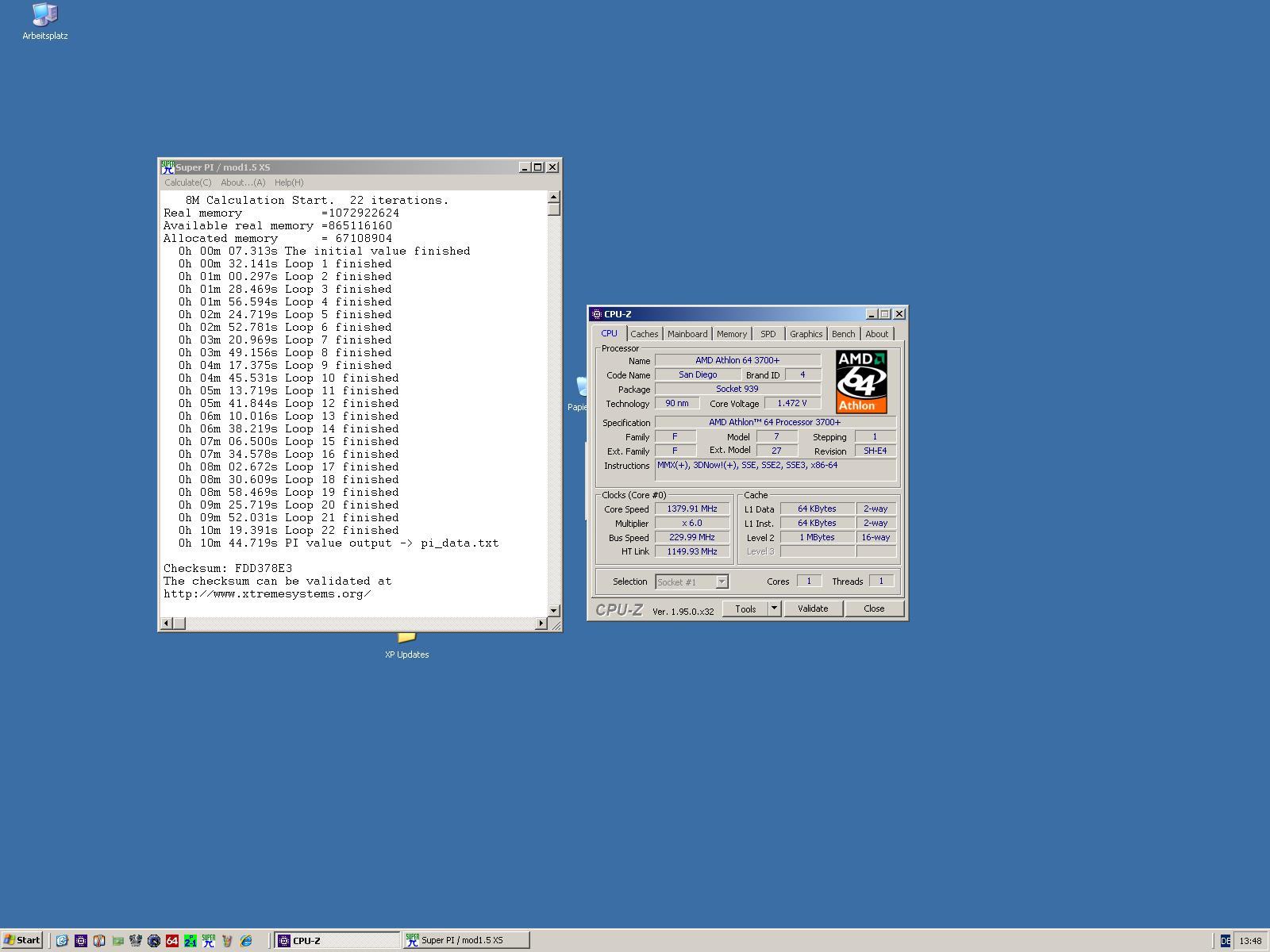Click the Code Name field 'San Diego'
Screen dimensions: 1270x952
(x=698, y=374)
